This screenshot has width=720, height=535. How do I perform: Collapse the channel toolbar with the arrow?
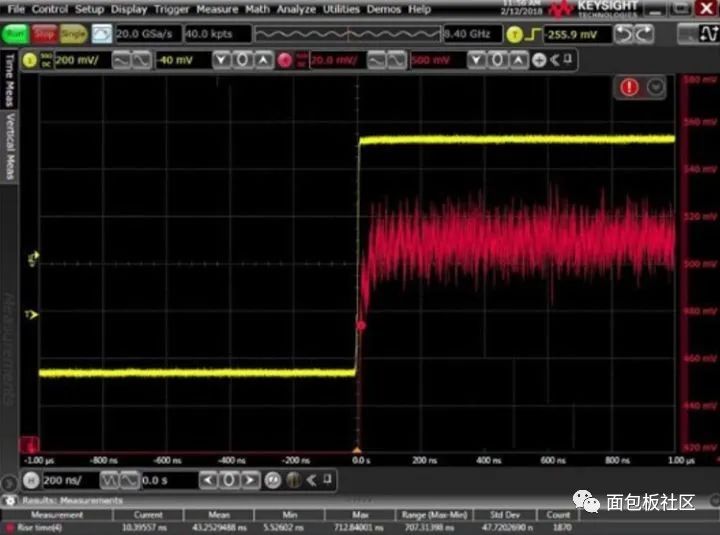(x=555, y=60)
